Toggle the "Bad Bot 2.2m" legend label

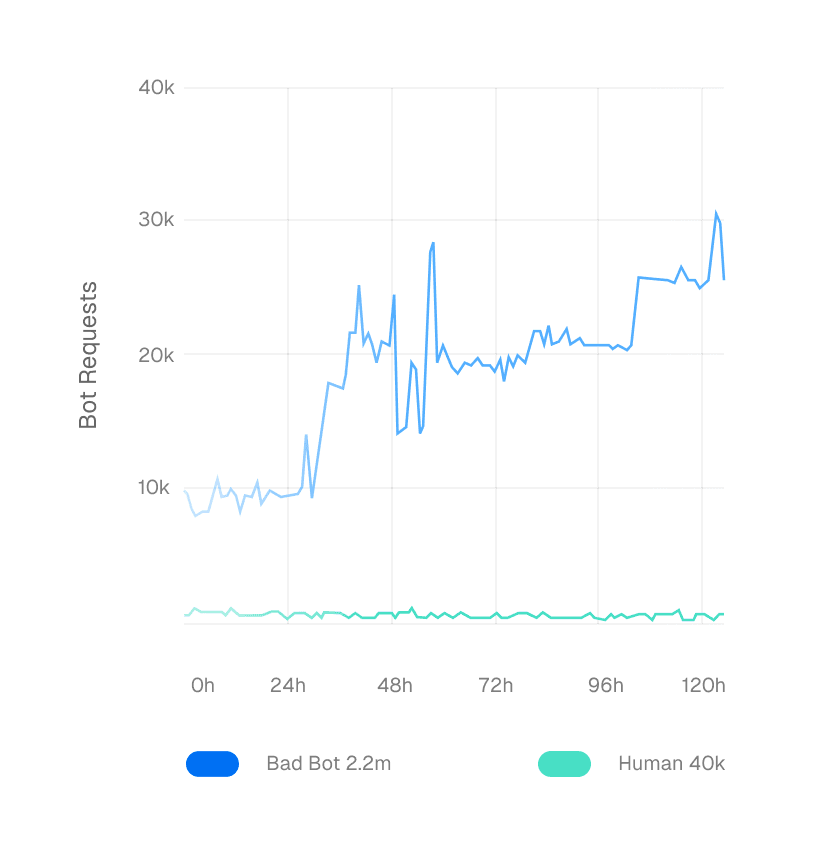pyautogui.click(x=328, y=764)
